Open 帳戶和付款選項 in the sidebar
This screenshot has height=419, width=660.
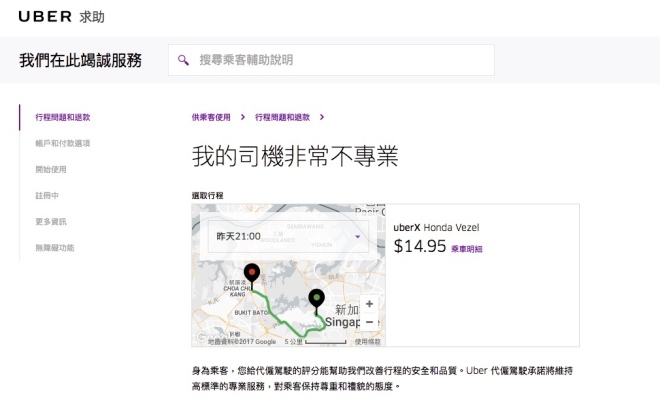[62, 143]
